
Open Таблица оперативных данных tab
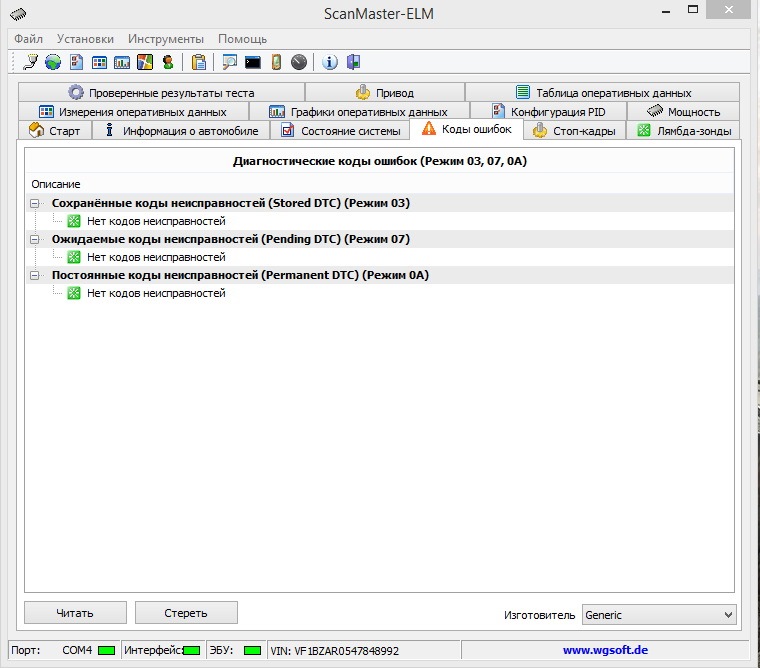(602, 92)
